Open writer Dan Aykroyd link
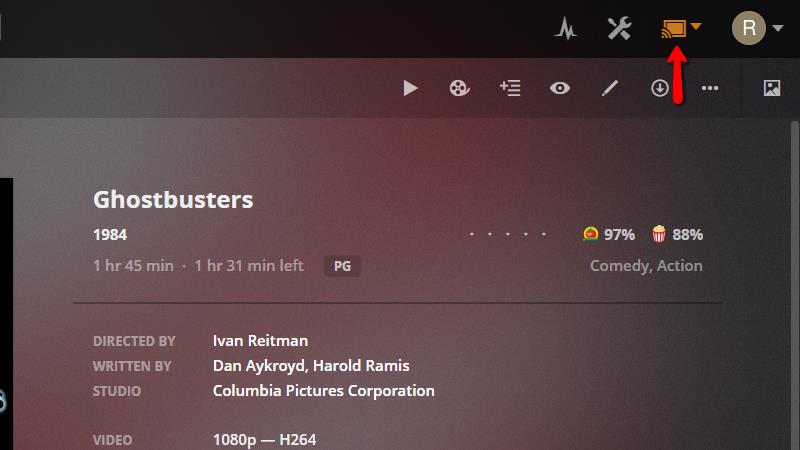Screen dimensions: 800x450 pos(259,365)
